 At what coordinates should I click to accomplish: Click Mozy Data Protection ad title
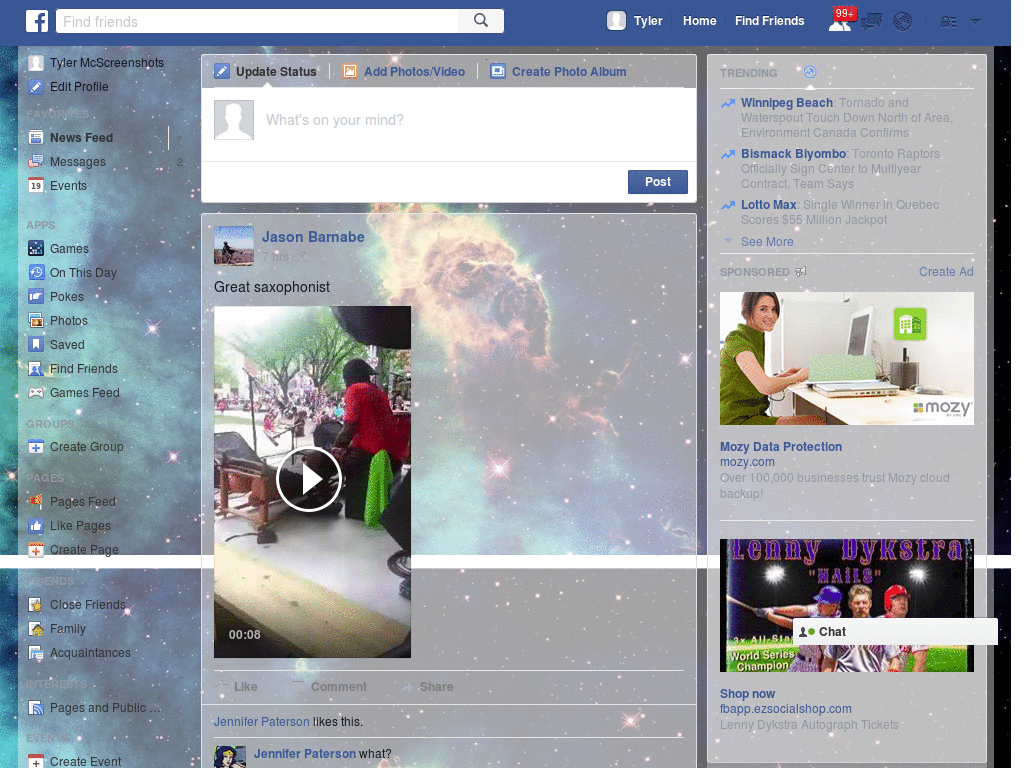point(780,447)
